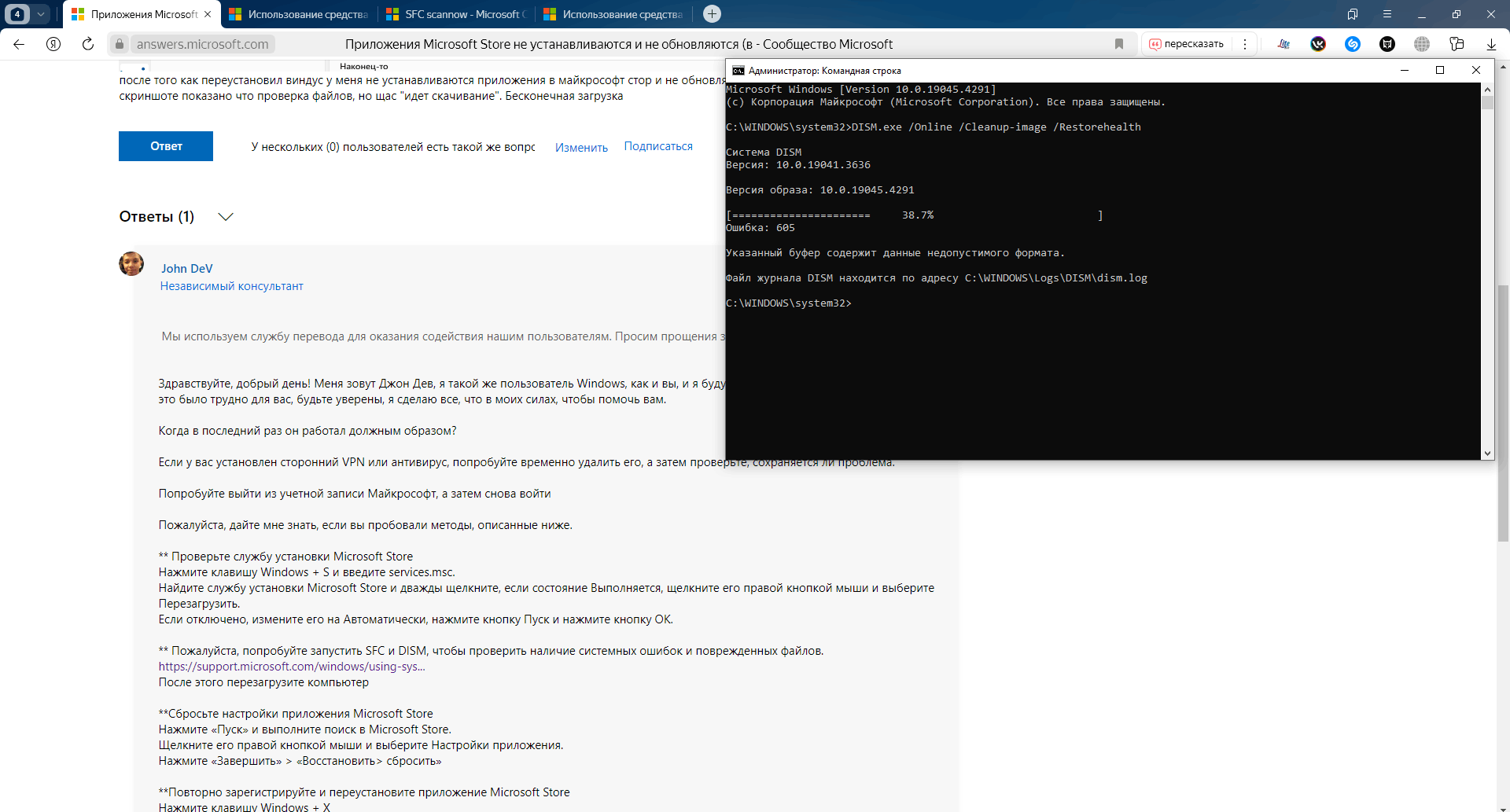The image size is (1510, 812).
Task: Click the blue Ответ button
Action: tap(166, 146)
